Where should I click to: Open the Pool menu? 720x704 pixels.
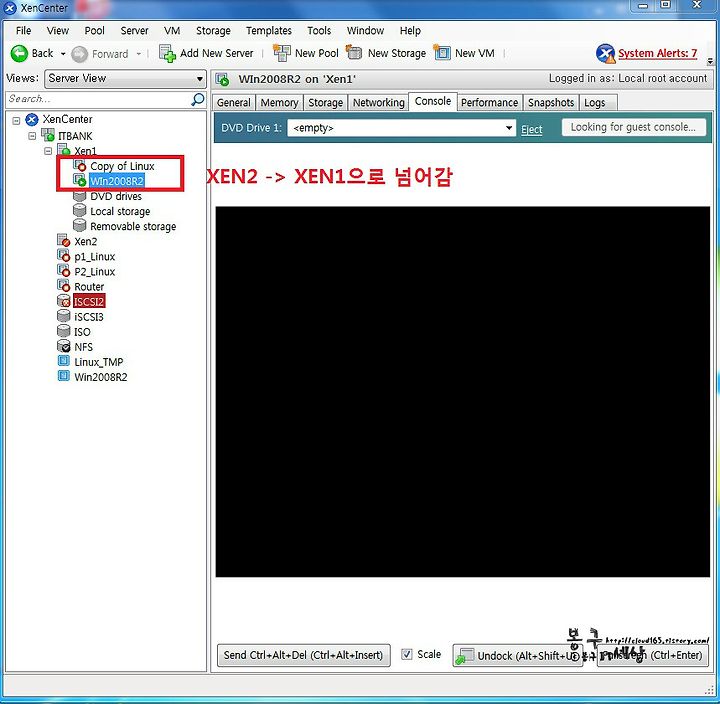pyautogui.click(x=95, y=31)
